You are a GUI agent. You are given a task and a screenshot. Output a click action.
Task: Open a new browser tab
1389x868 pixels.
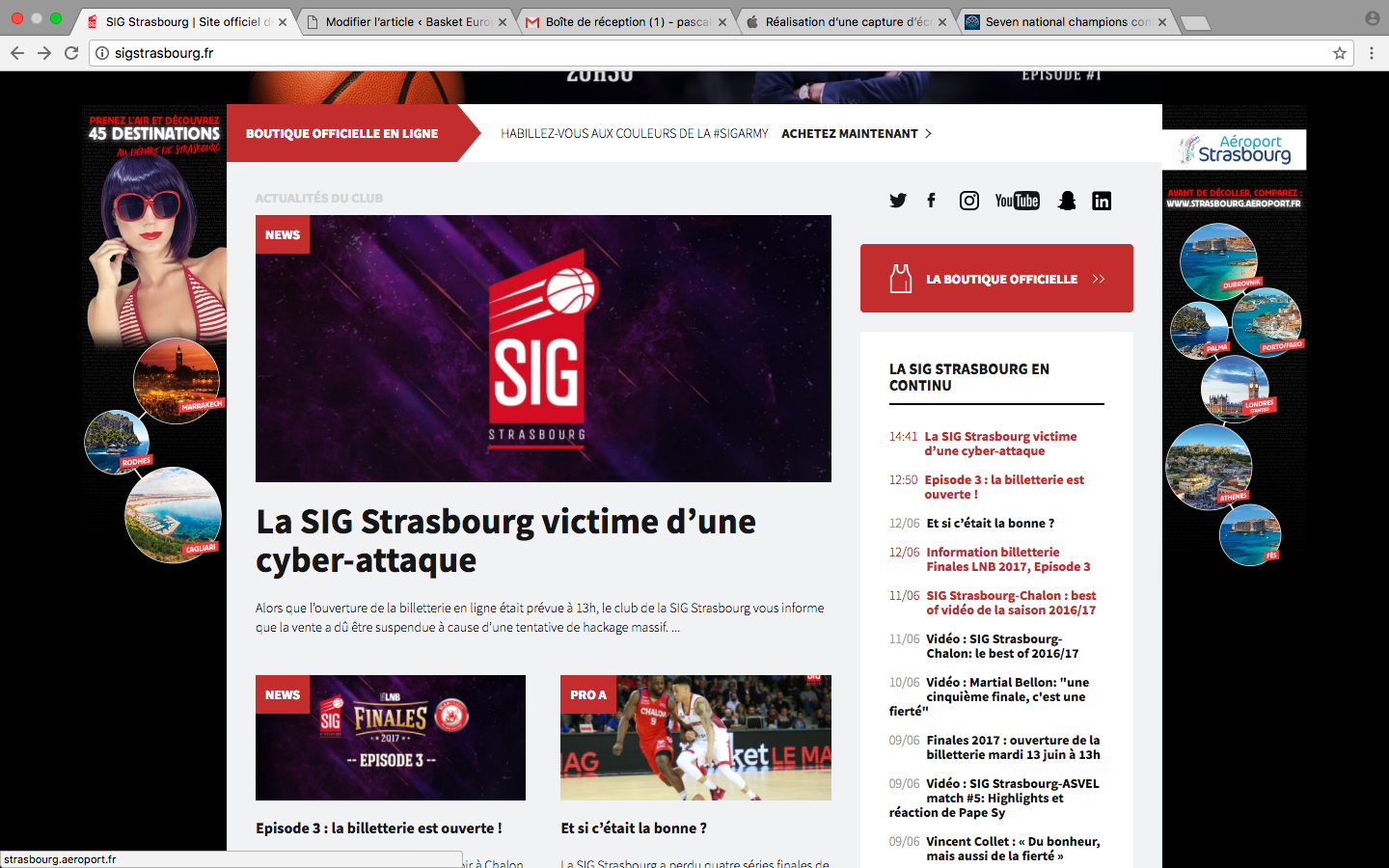(x=1195, y=23)
